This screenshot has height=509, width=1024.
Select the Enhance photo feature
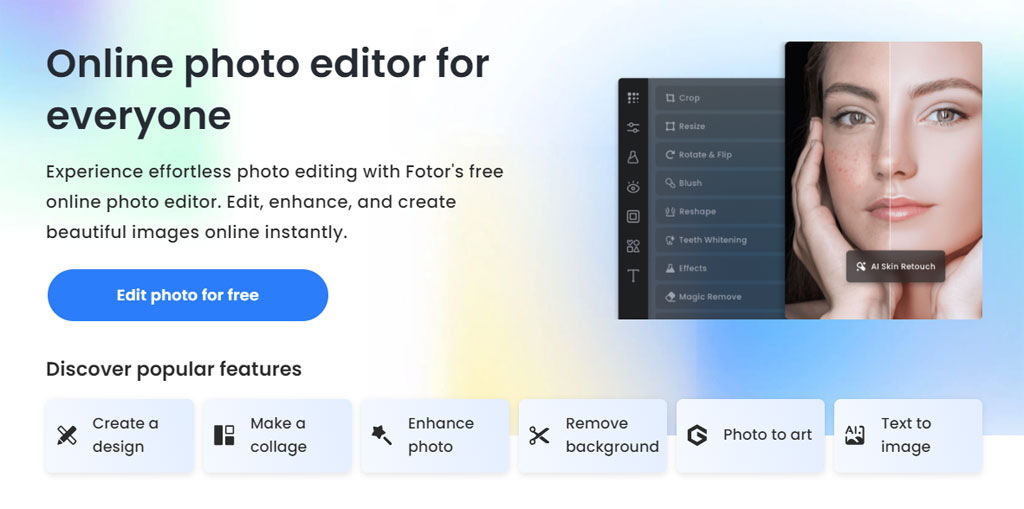point(435,435)
